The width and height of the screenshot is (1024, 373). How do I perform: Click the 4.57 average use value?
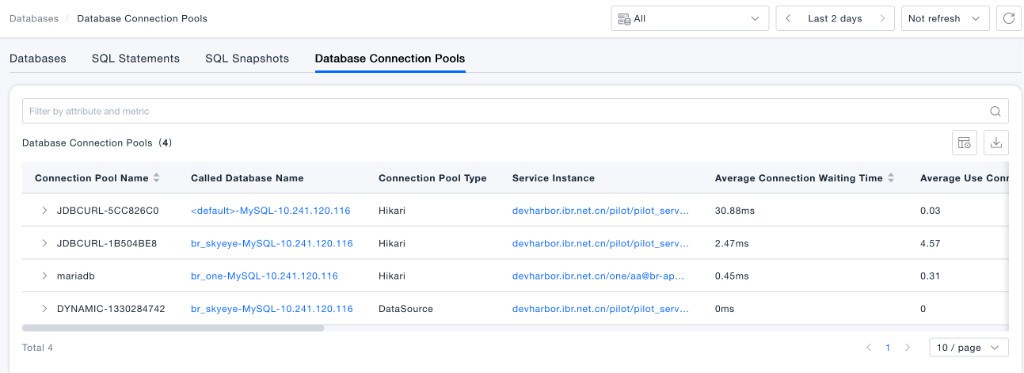point(930,243)
